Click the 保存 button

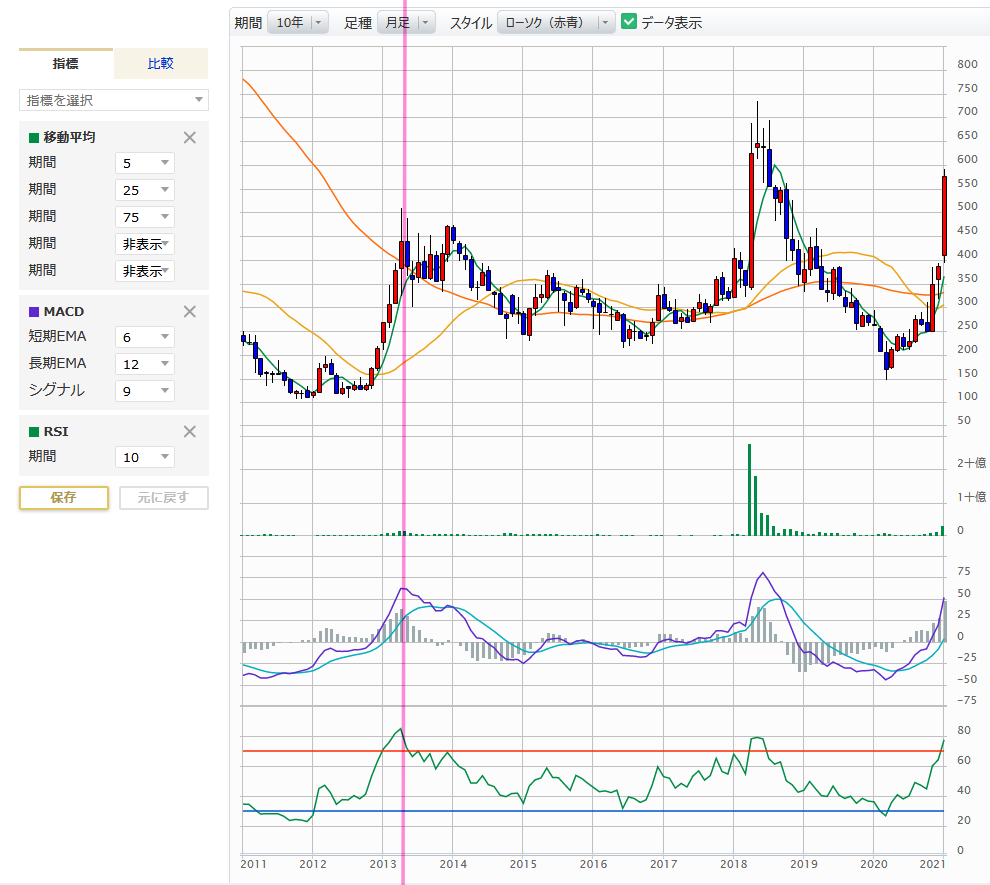[64, 497]
